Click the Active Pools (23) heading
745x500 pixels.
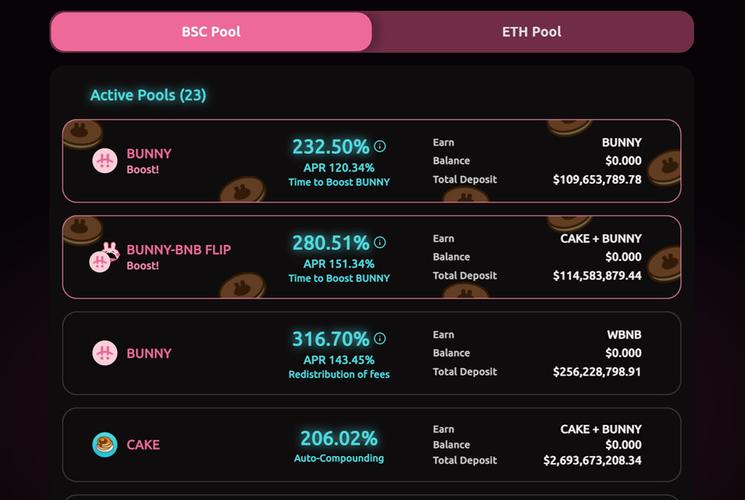pyautogui.click(x=148, y=95)
